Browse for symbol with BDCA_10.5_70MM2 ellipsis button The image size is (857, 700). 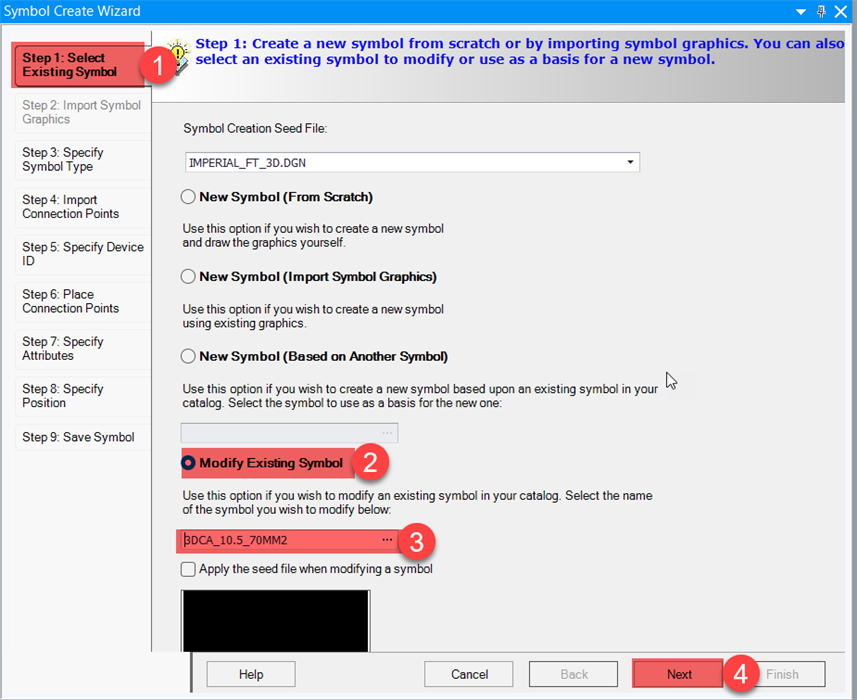pyautogui.click(x=387, y=540)
